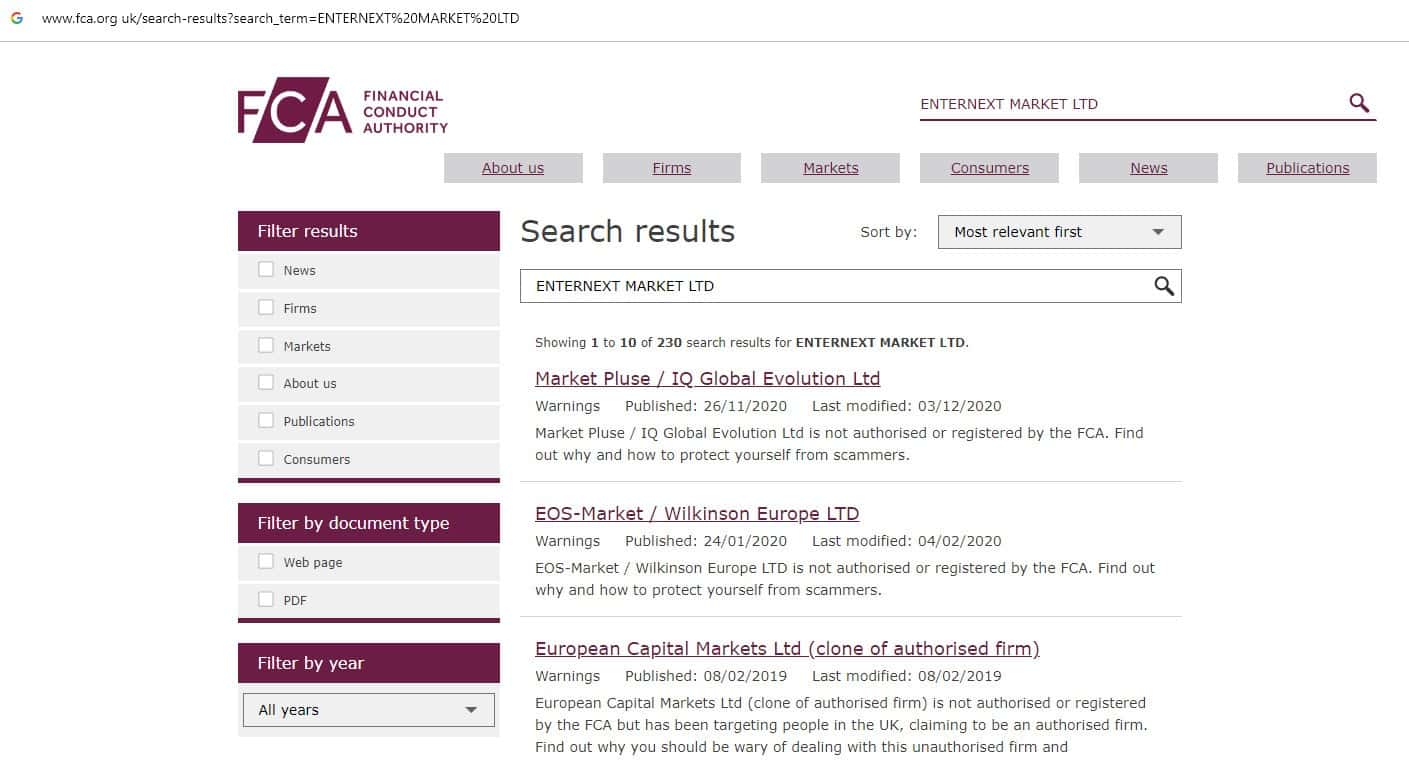This screenshot has width=1409, height=767.
Task: Click the Warnings tag under EOS-Market result
Action: [568, 541]
